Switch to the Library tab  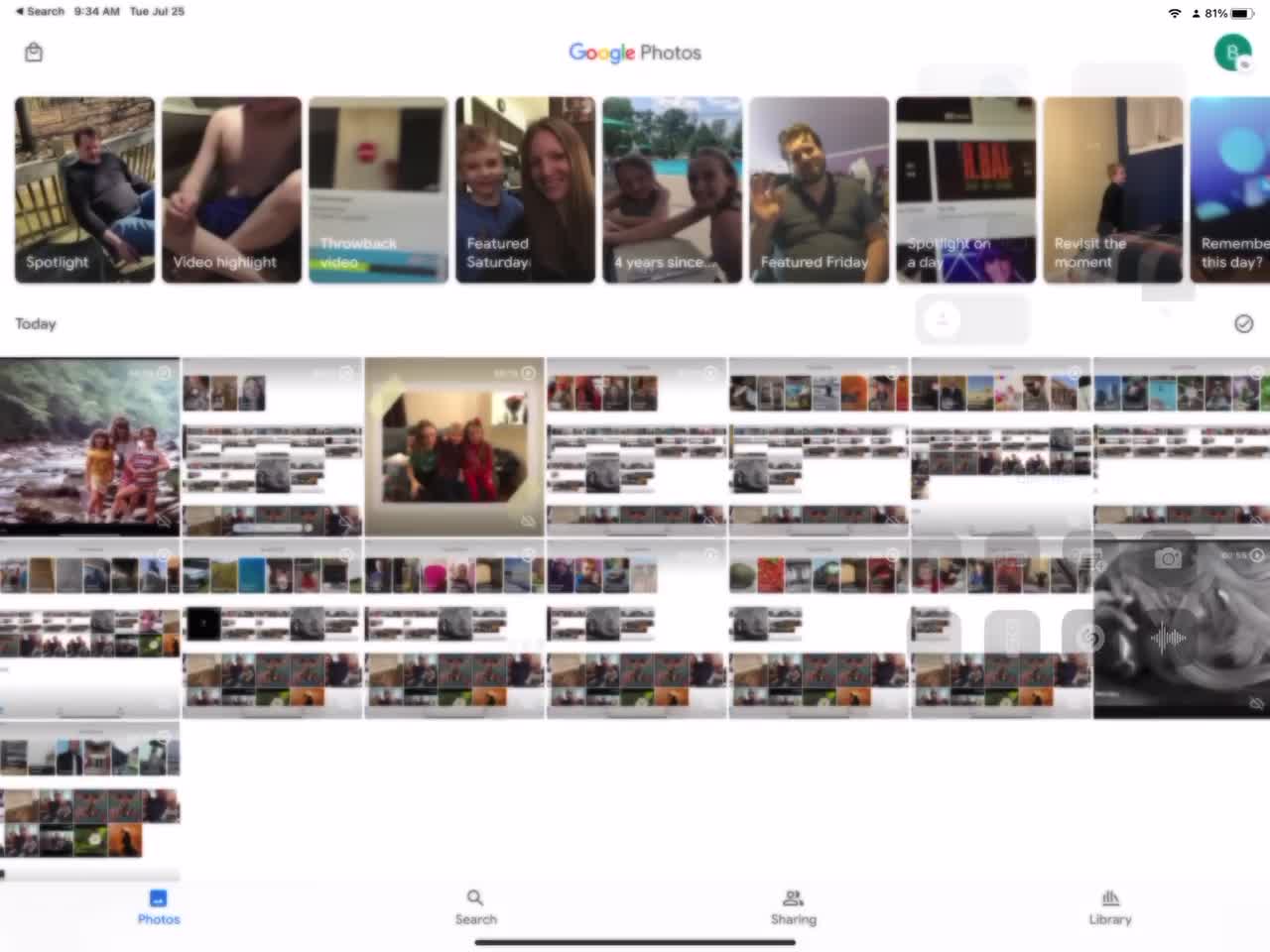(1110, 907)
